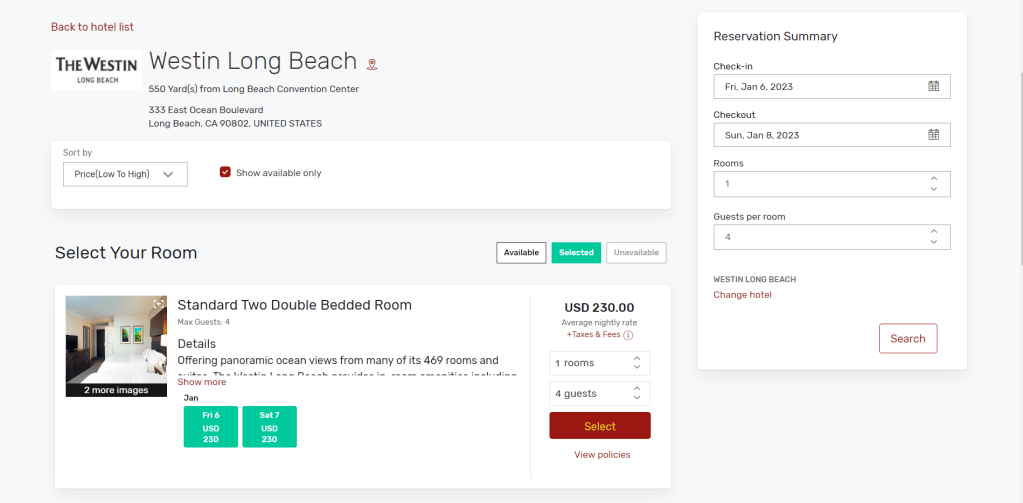Click the room photo gallery expand icon
This screenshot has height=503, width=1023.
(x=158, y=304)
